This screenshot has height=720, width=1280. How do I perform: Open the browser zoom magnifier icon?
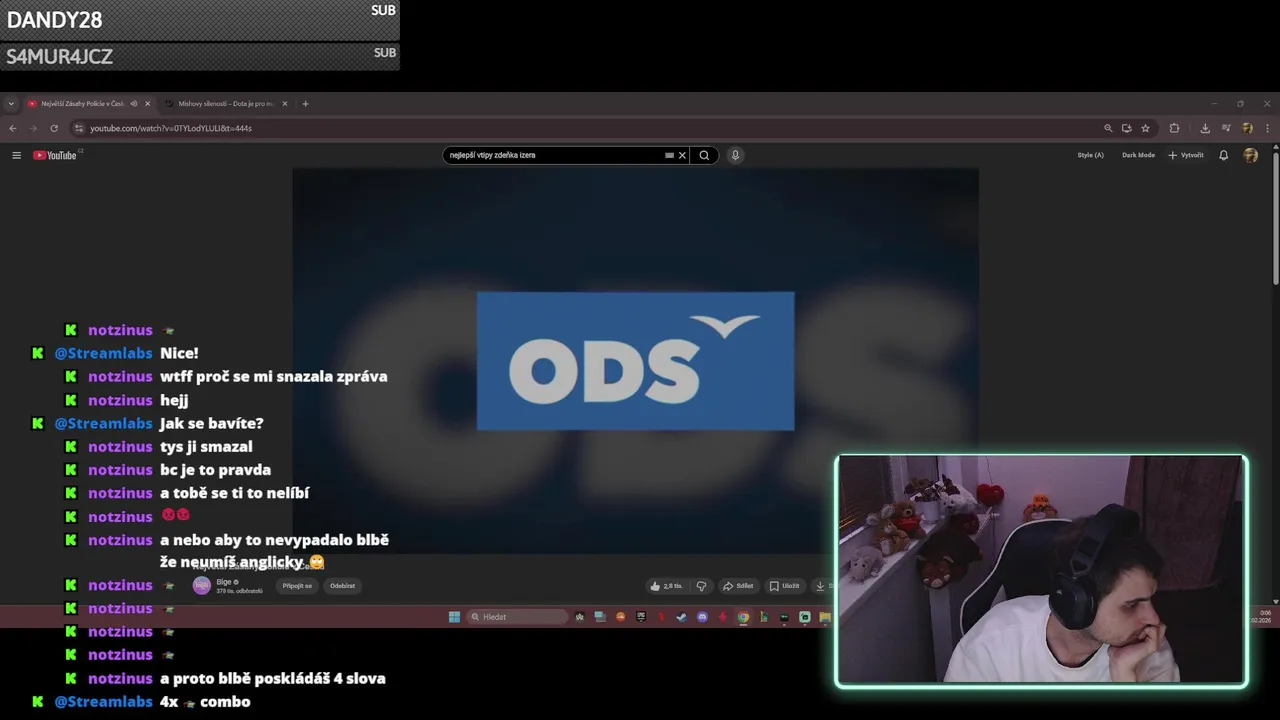pyautogui.click(x=1108, y=128)
